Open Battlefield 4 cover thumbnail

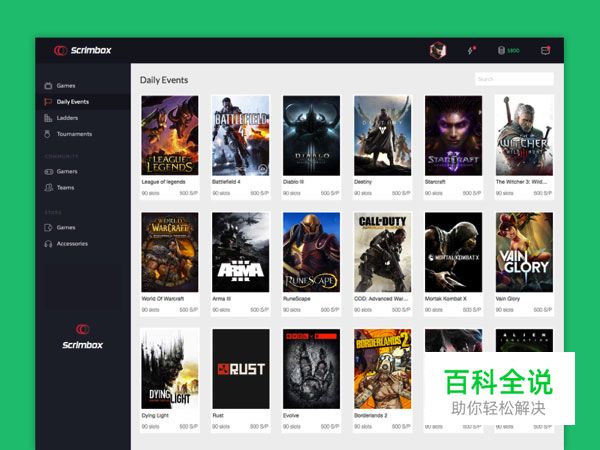coord(241,135)
